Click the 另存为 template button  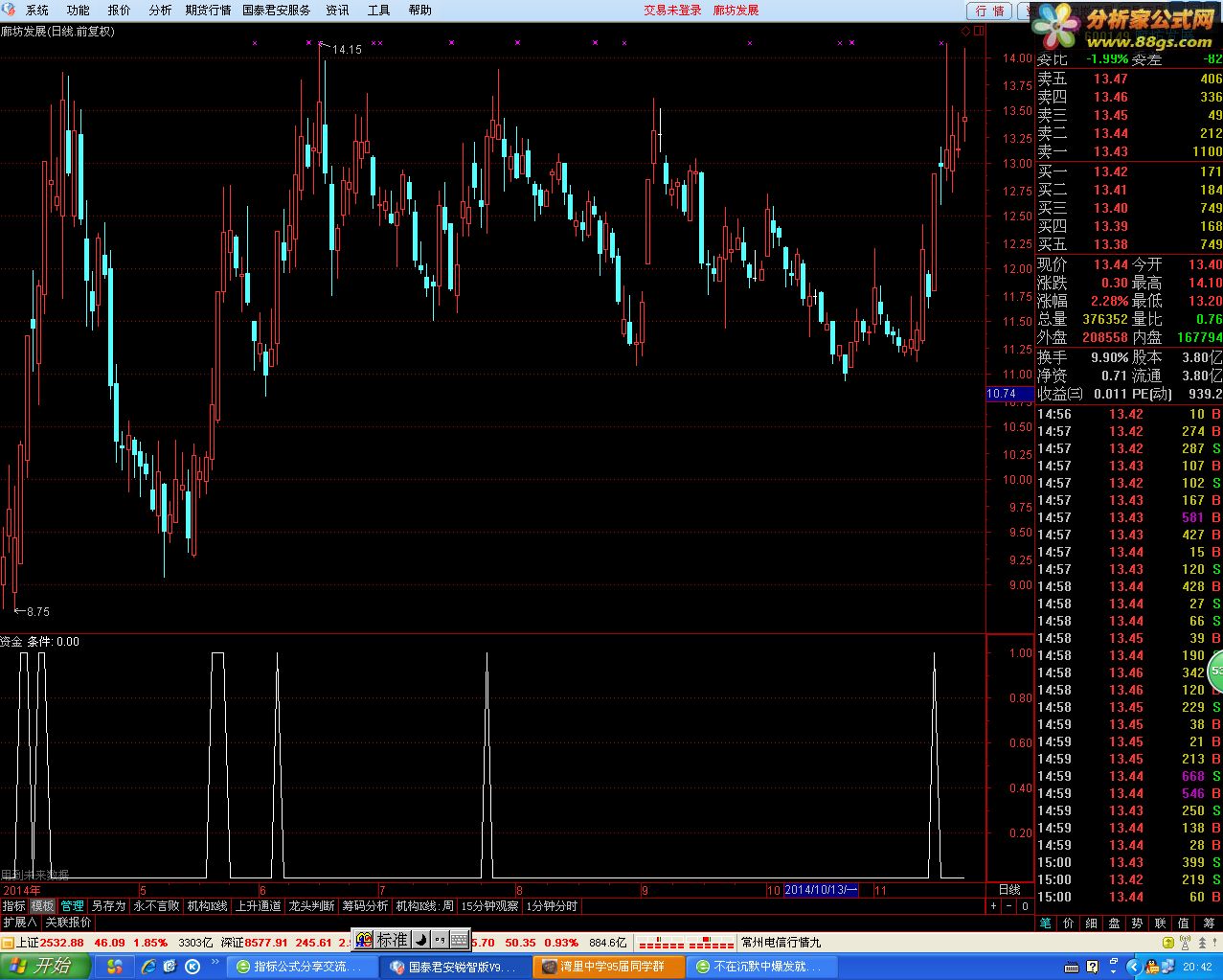click(x=108, y=905)
